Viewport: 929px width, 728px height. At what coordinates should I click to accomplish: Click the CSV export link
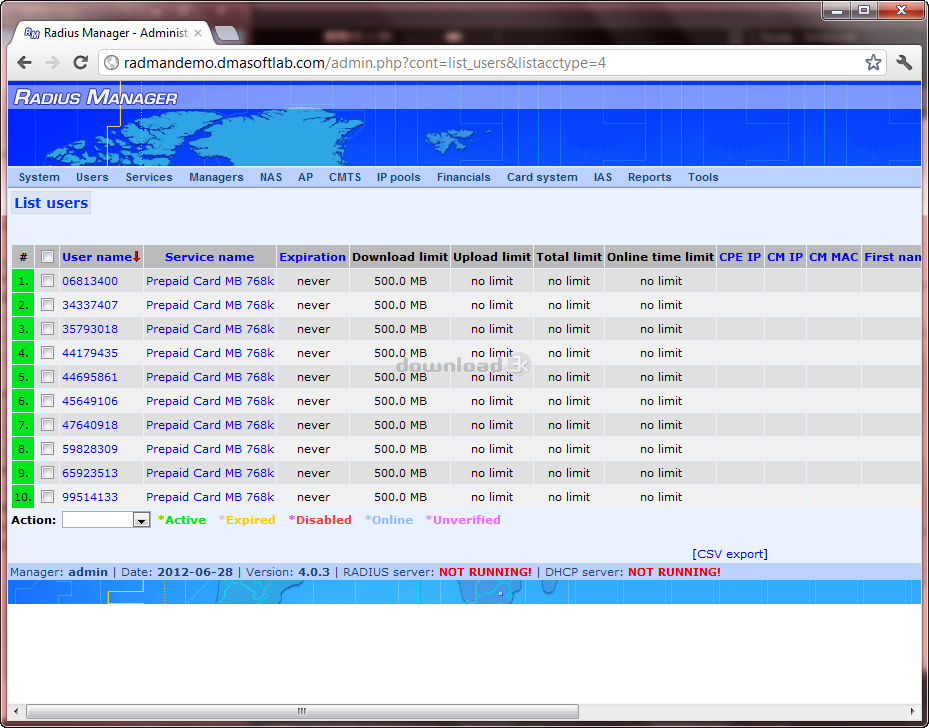(730, 554)
